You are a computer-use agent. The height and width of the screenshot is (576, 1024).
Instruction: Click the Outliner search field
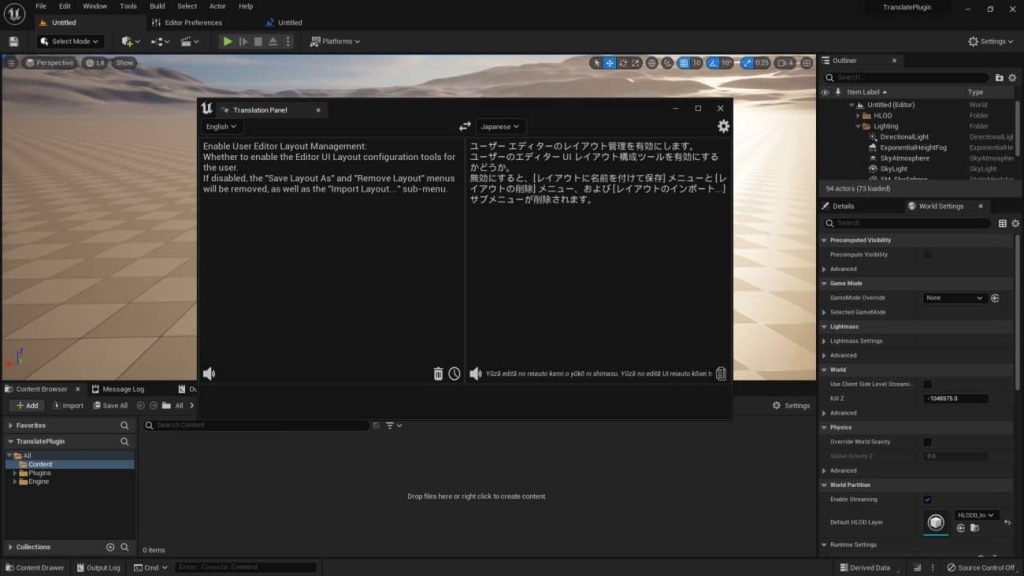[908, 78]
